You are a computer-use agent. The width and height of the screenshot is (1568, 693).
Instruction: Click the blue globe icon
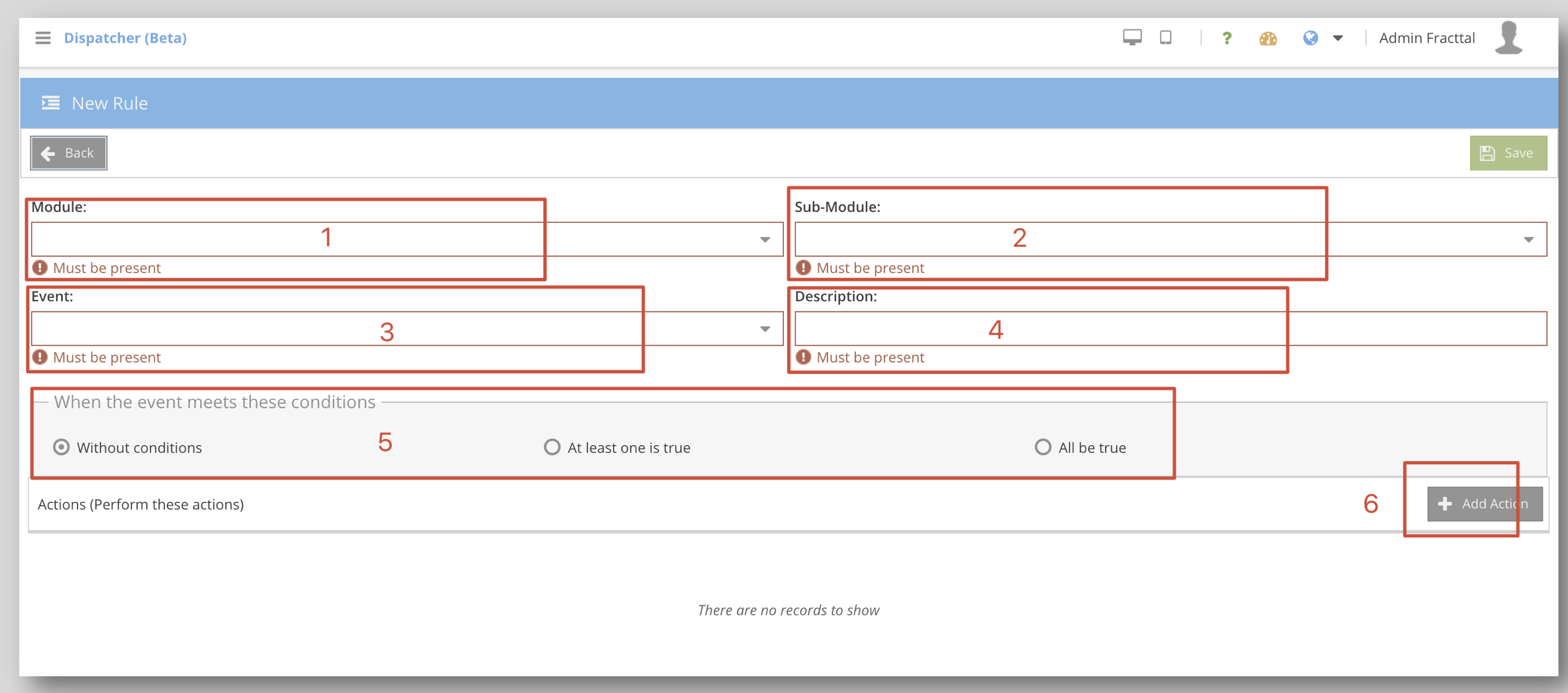[x=1310, y=38]
